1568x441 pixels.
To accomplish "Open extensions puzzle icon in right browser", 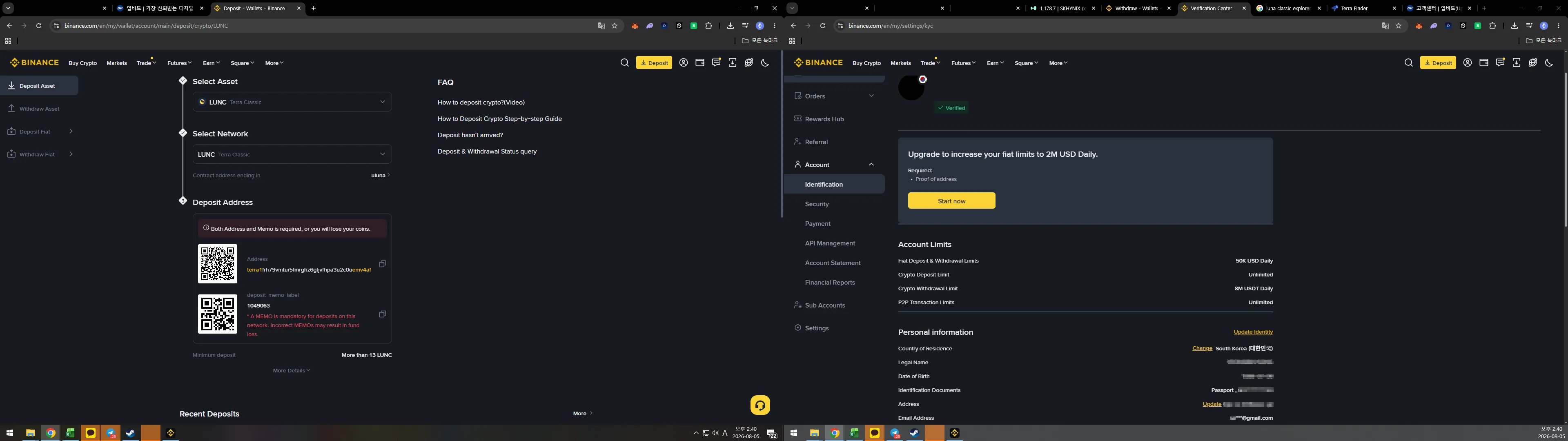I will [1492, 26].
